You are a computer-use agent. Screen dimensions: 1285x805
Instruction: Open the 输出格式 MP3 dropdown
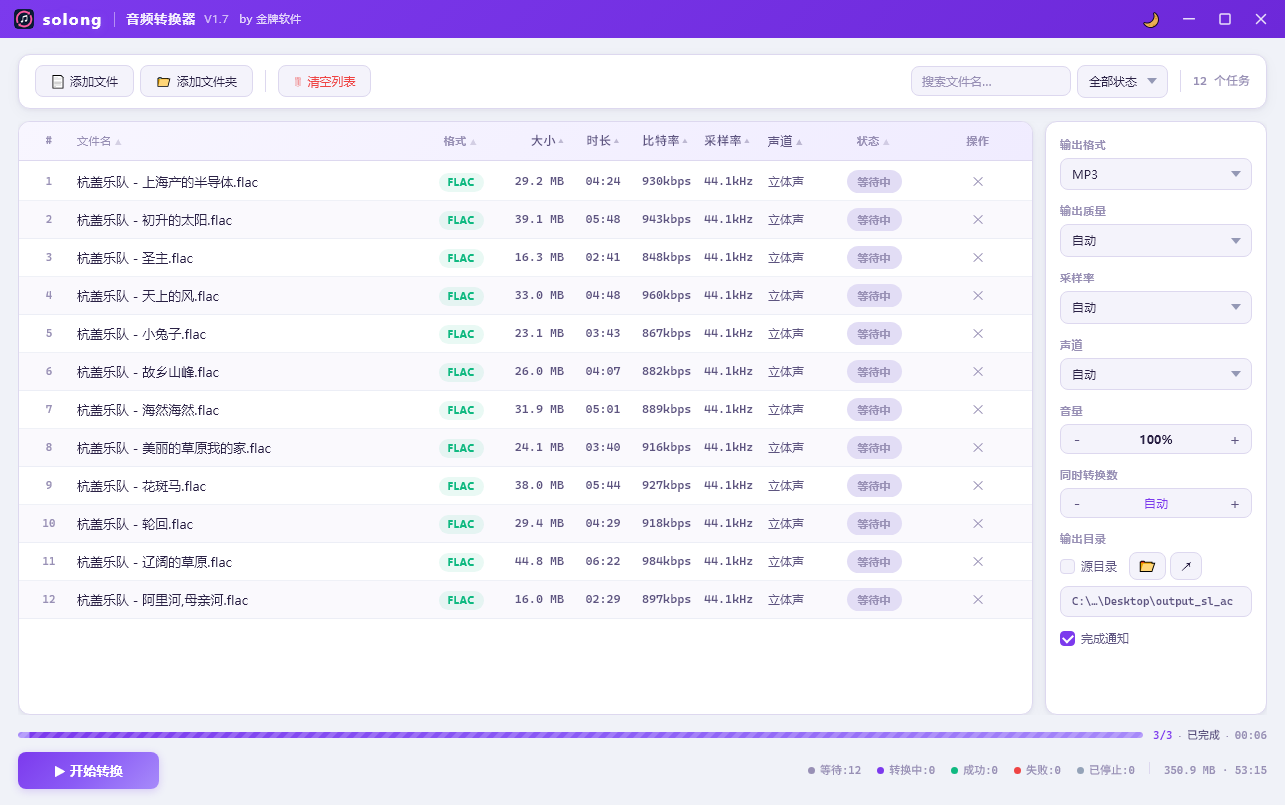1155,174
